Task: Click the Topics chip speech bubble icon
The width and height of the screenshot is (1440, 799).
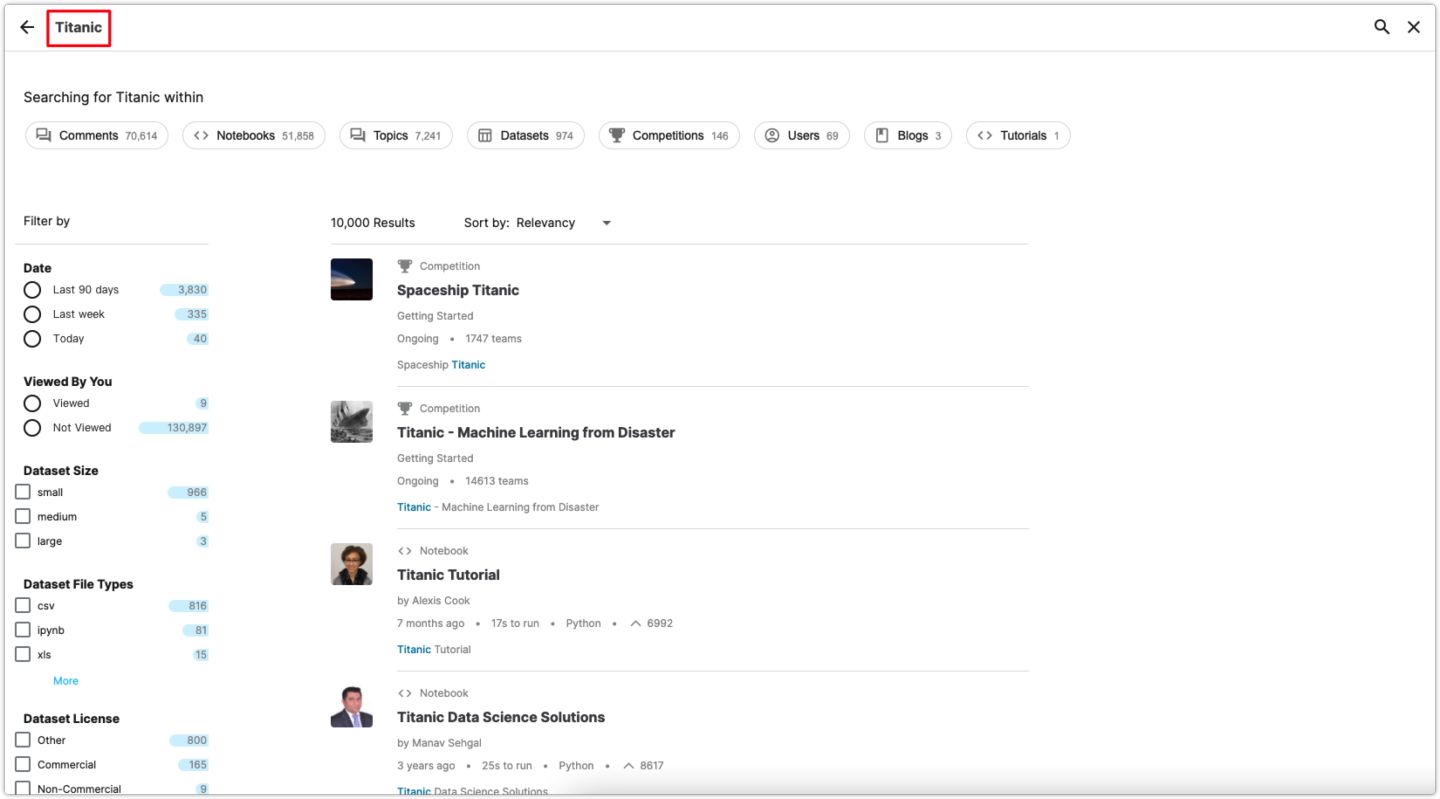Action: 358,135
